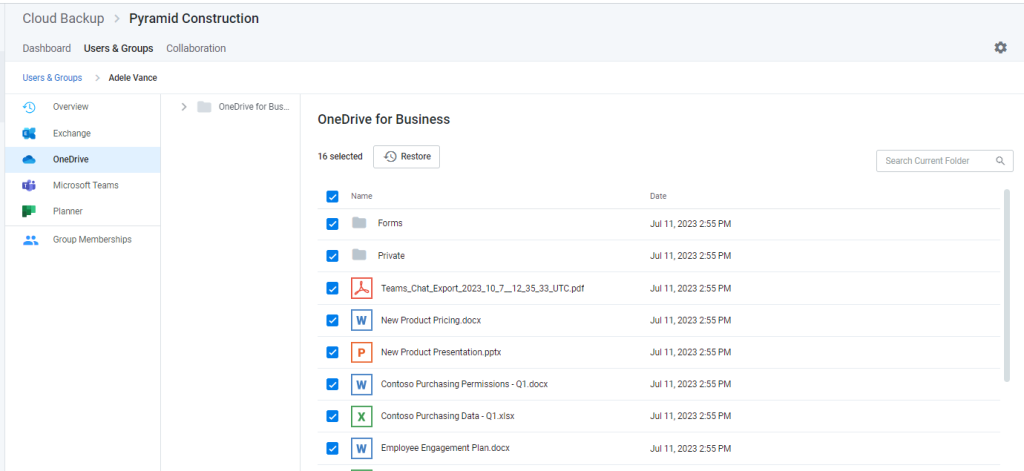The width and height of the screenshot is (1024, 471).
Task: Select Overview in the sidebar
Action: pyautogui.click(x=82, y=107)
